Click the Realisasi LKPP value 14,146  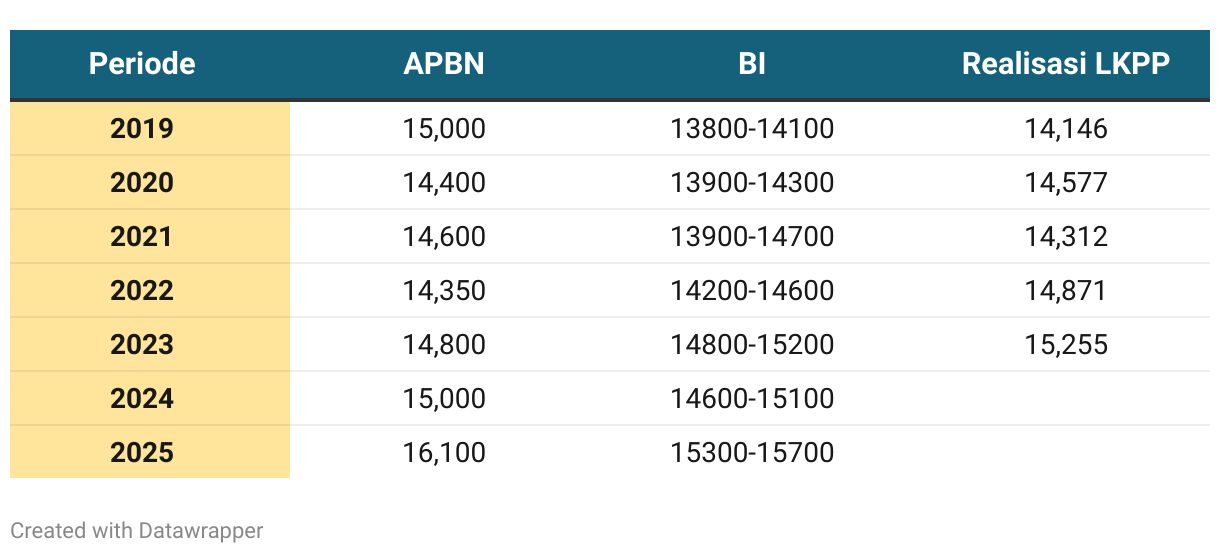(x=1066, y=129)
